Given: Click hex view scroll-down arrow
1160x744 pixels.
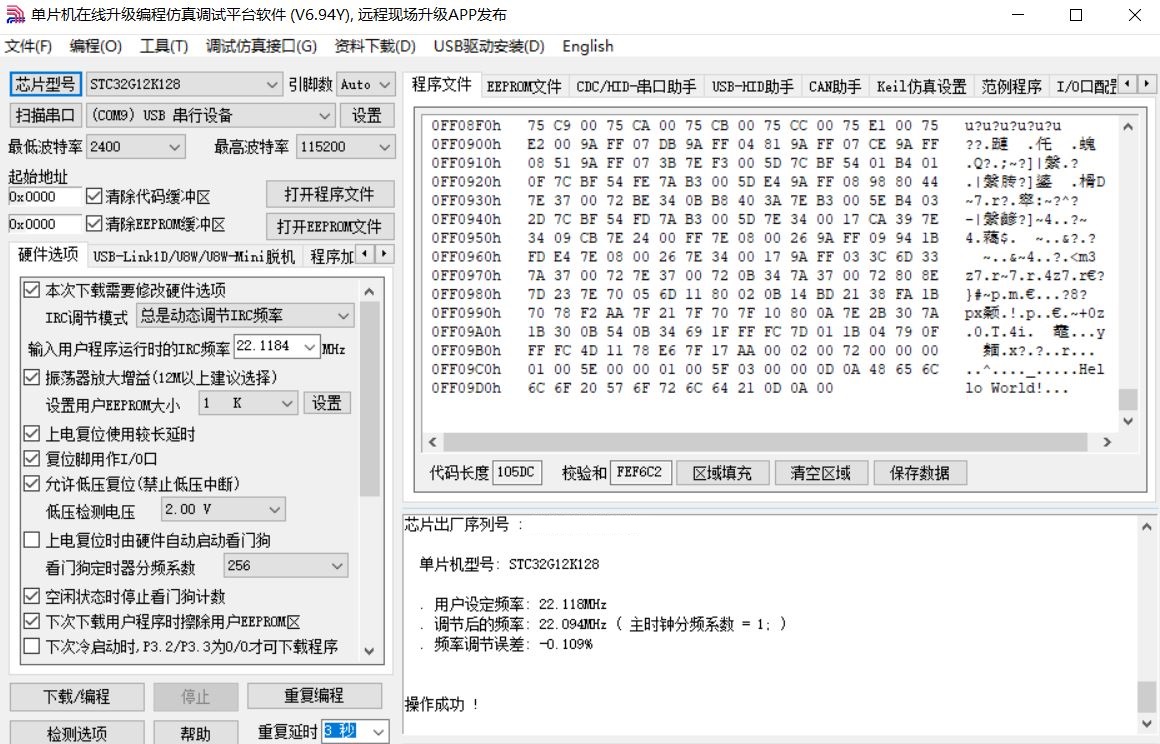Looking at the screenshot, I should (x=1127, y=421).
